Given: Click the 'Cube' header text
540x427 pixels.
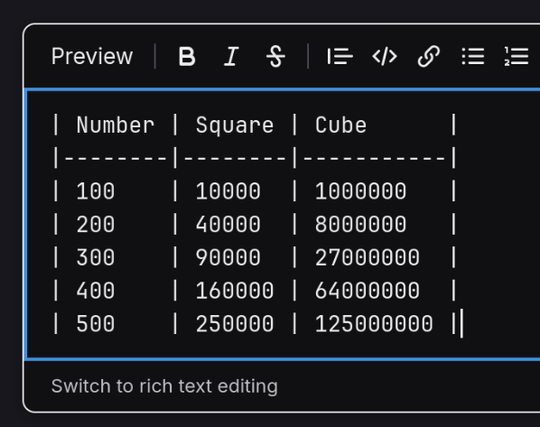Looking at the screenshot, I should tap(341, 125).
